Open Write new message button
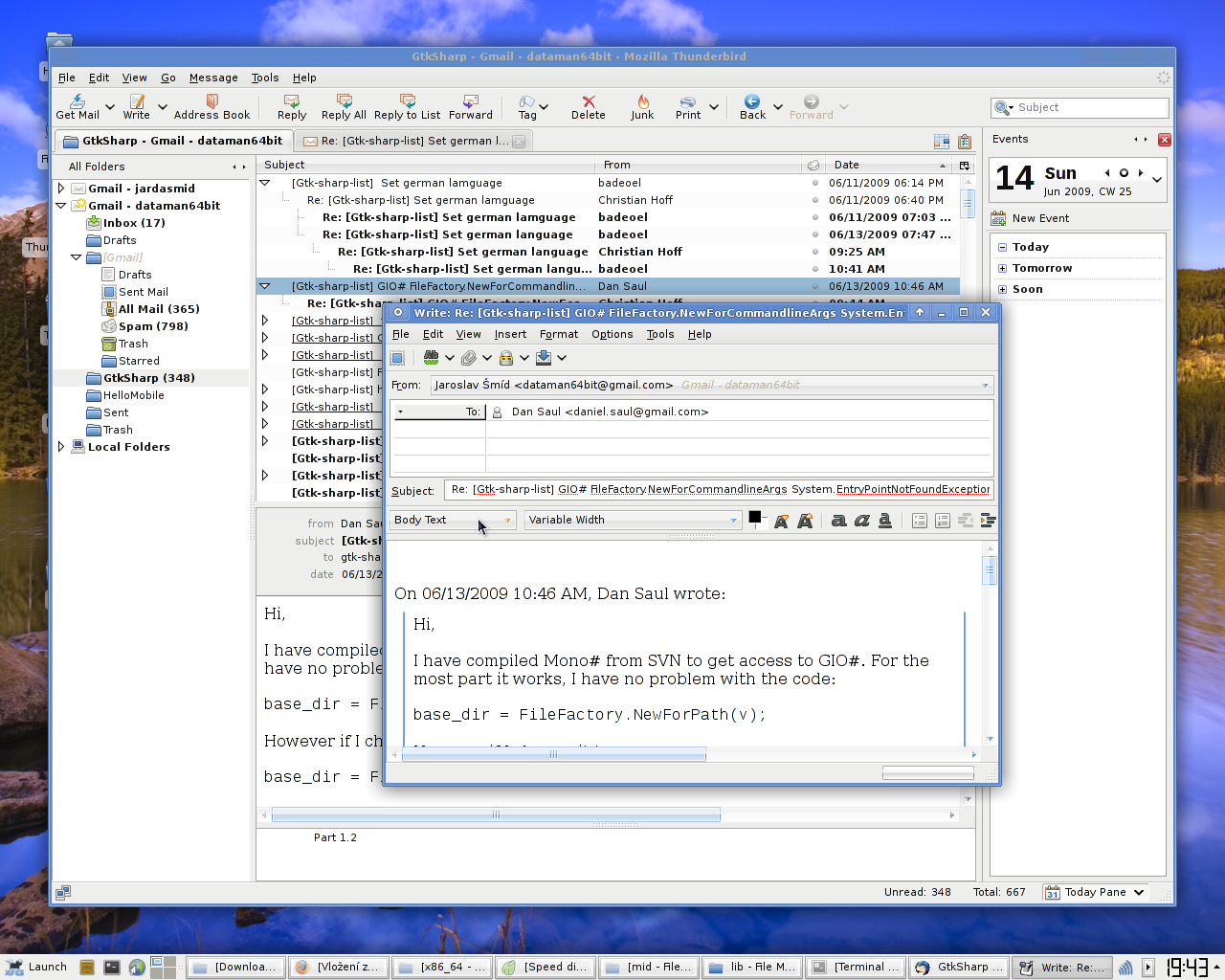The height and width of the screenshot is (980, 1225). click(136, 106)
